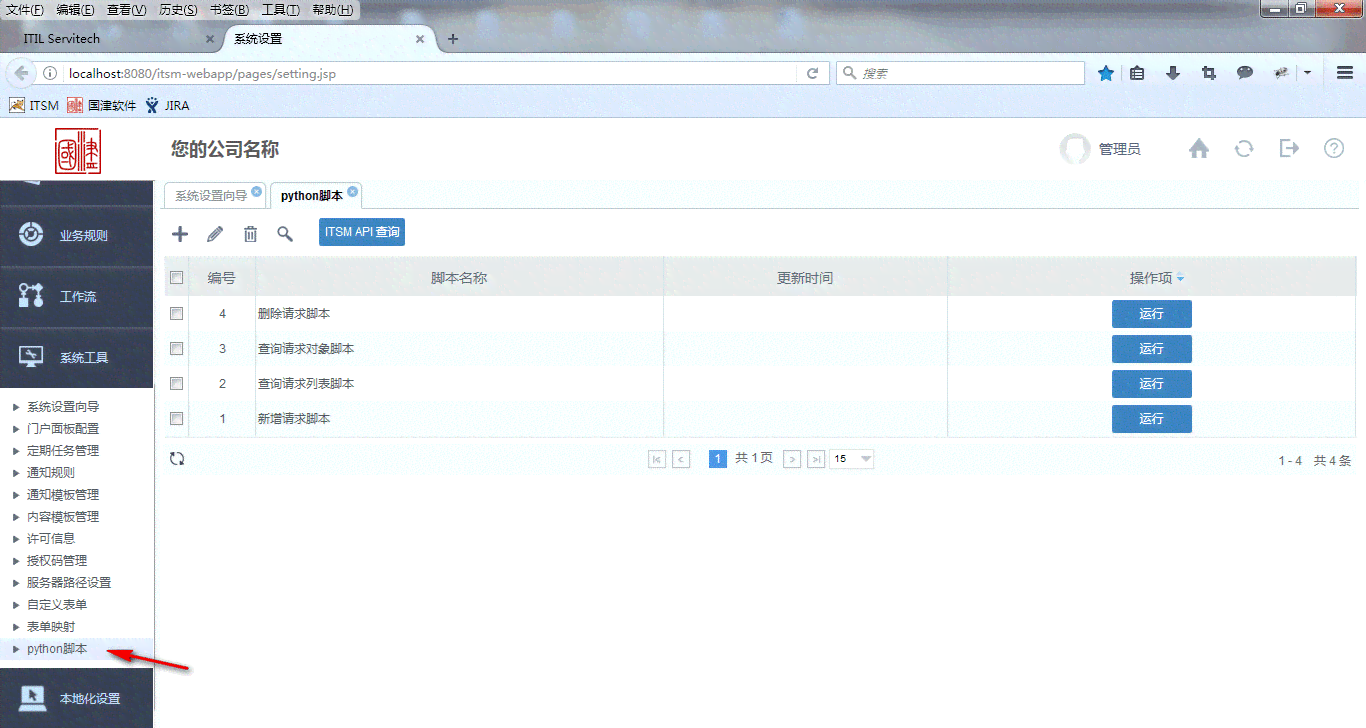Check the box for 新增请求脚本 row
The image size is (1366, 728).
tap(177, 418)
